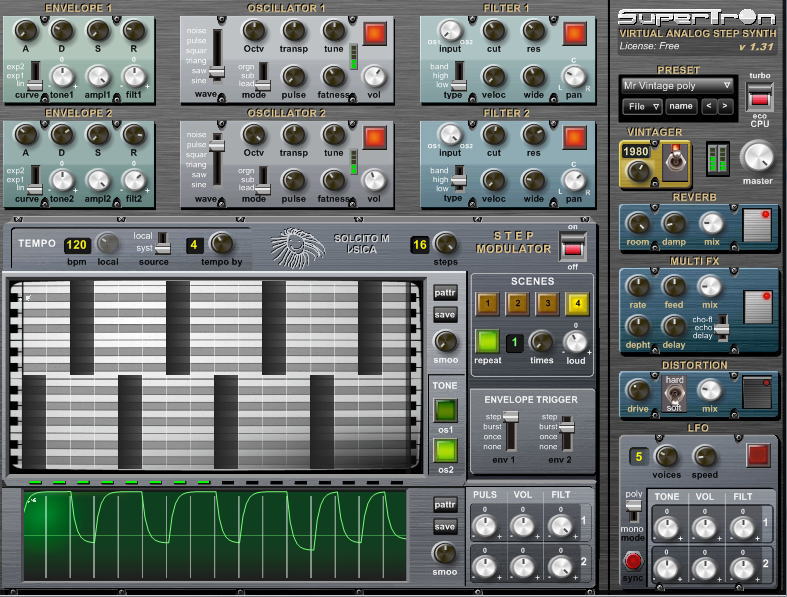Select scene 4
The width and height of the screenshot is (787, 597).
577,303
